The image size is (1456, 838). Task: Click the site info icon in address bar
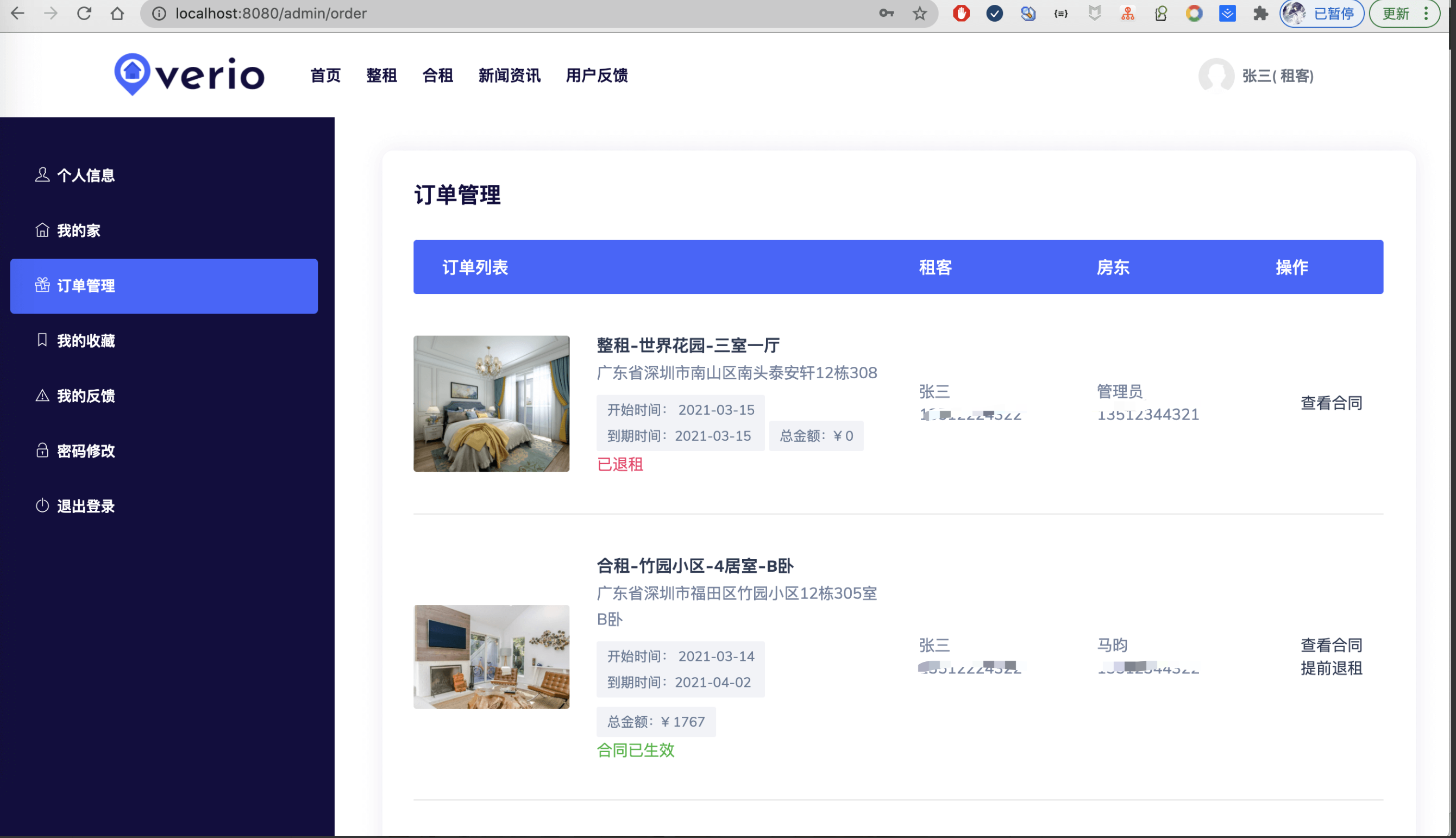tap(159, 13)
